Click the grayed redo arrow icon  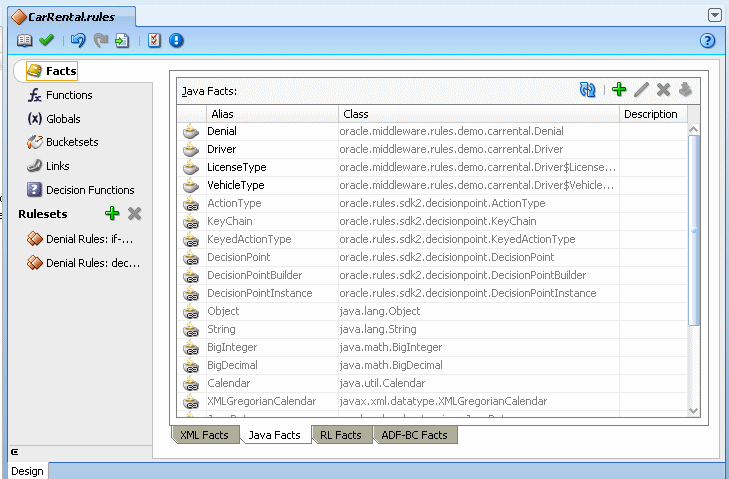[100, 41]
